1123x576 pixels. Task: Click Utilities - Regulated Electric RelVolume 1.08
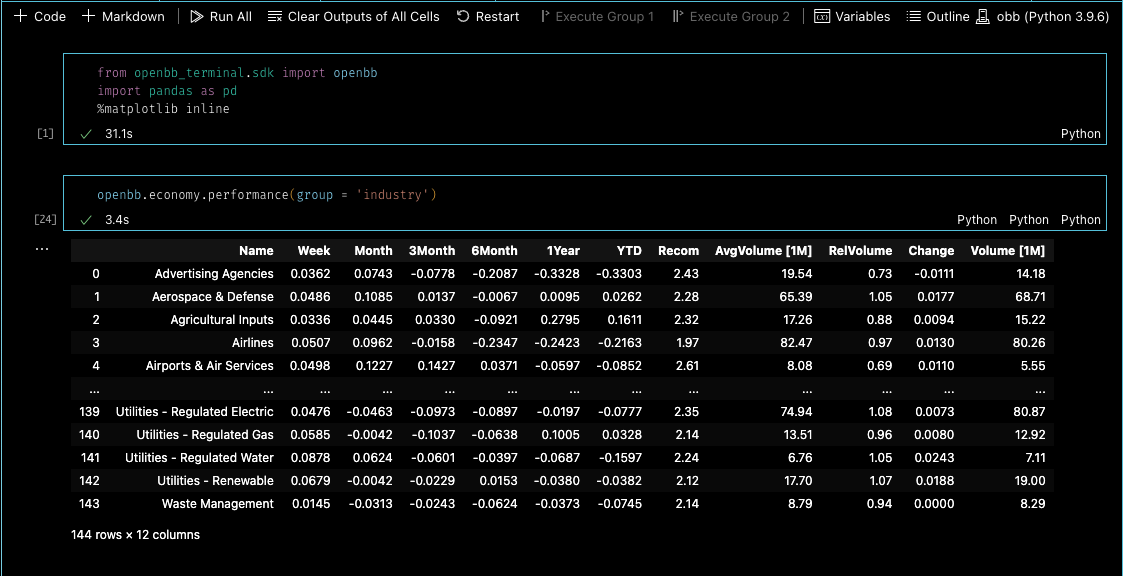point(879,411)
